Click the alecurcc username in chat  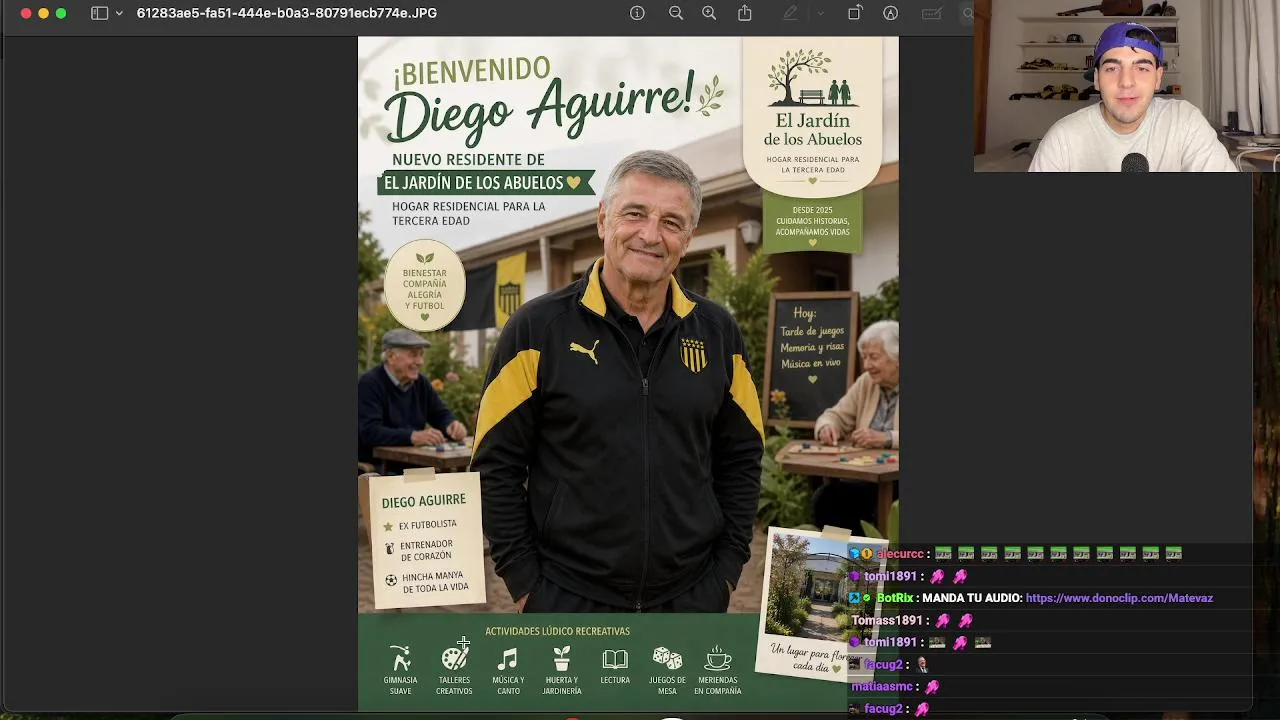click(x=900, y=554)
